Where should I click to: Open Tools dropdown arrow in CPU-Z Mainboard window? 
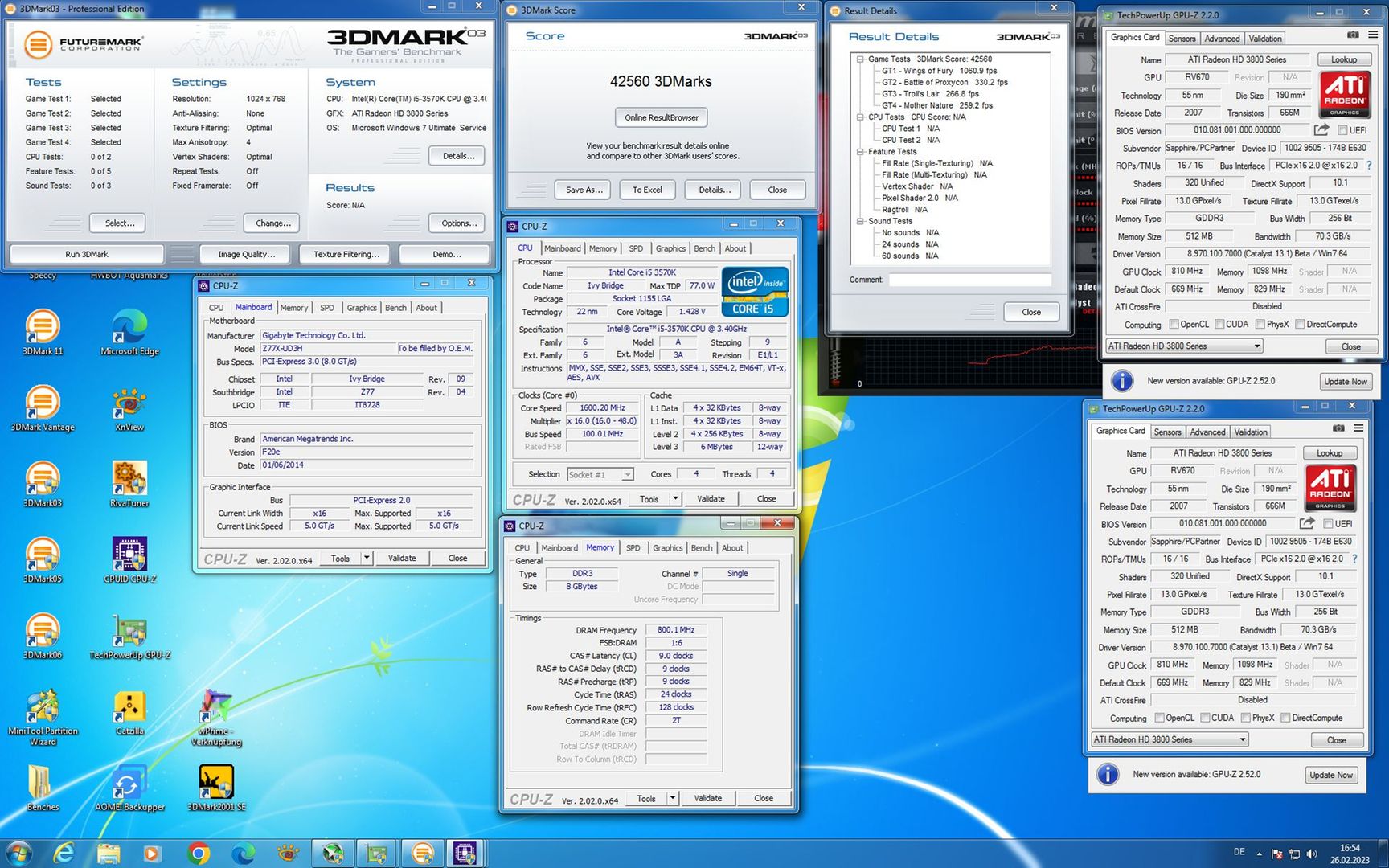(367, 558)
